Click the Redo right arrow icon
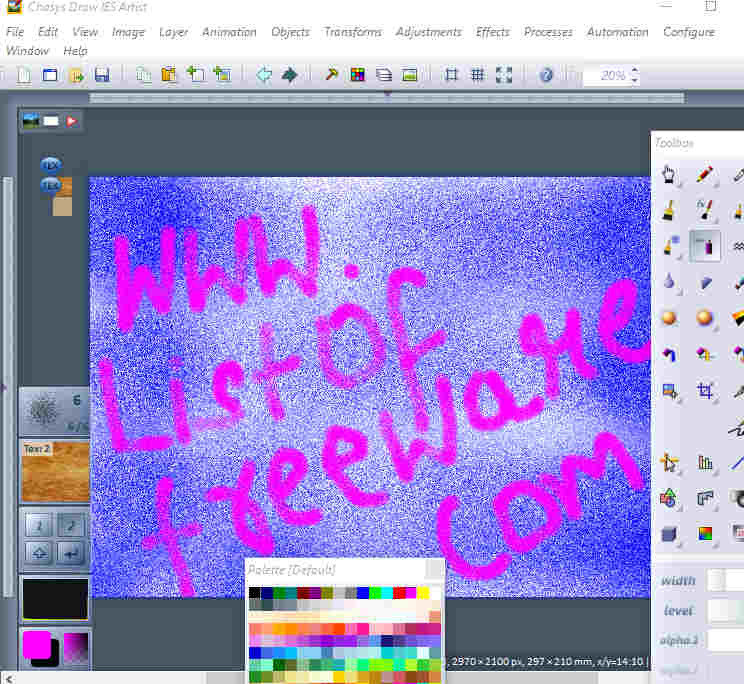Image resolution: width=744 pixels, height=684 pixels. tap(289, 75)
